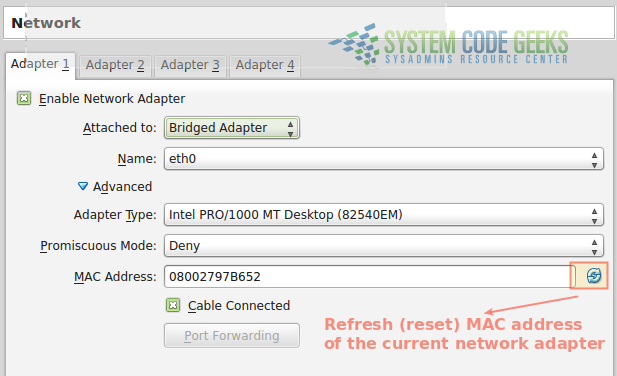Collapse the Advanced section label
The width and height of the screenshot is (617, 376).
point(122,186)
